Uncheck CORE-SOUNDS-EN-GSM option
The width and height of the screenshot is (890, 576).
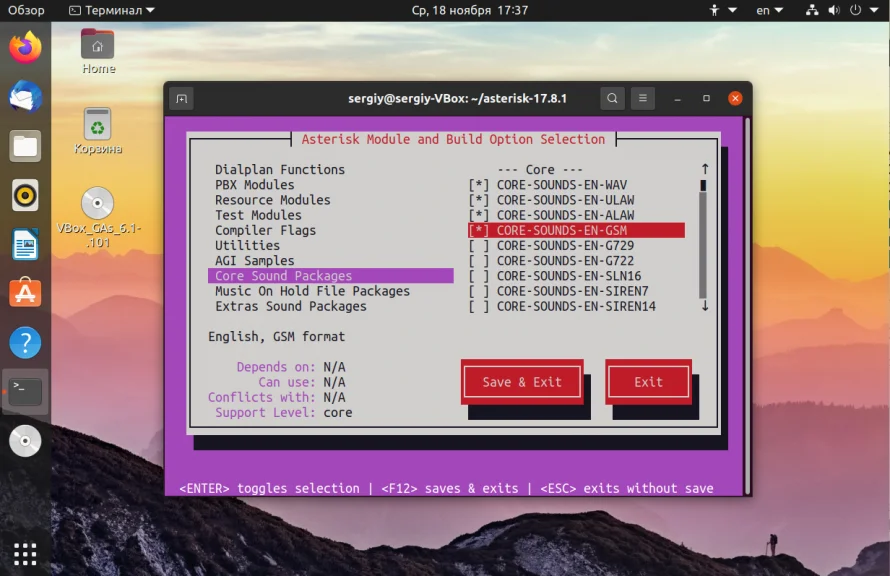coord(479,231)
